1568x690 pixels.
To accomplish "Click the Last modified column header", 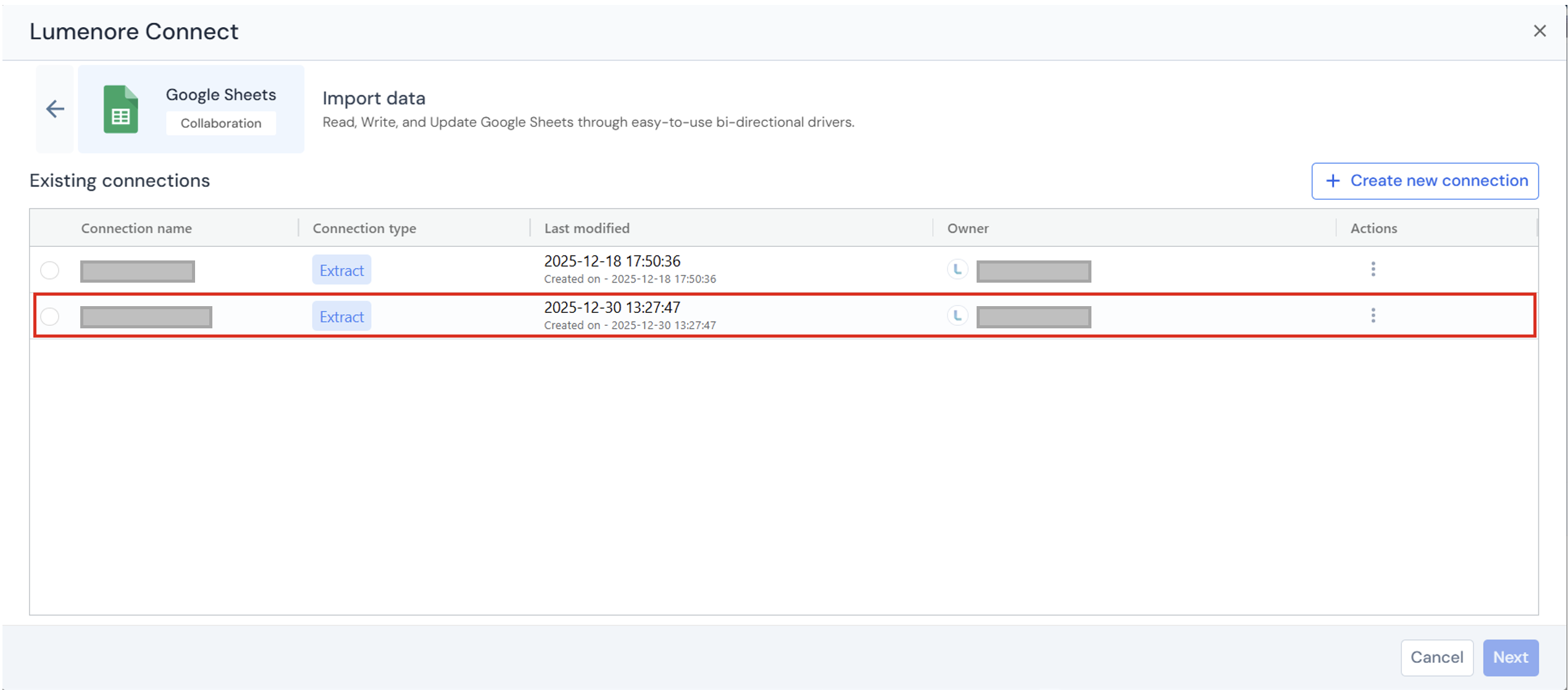I will click(586, 228).
